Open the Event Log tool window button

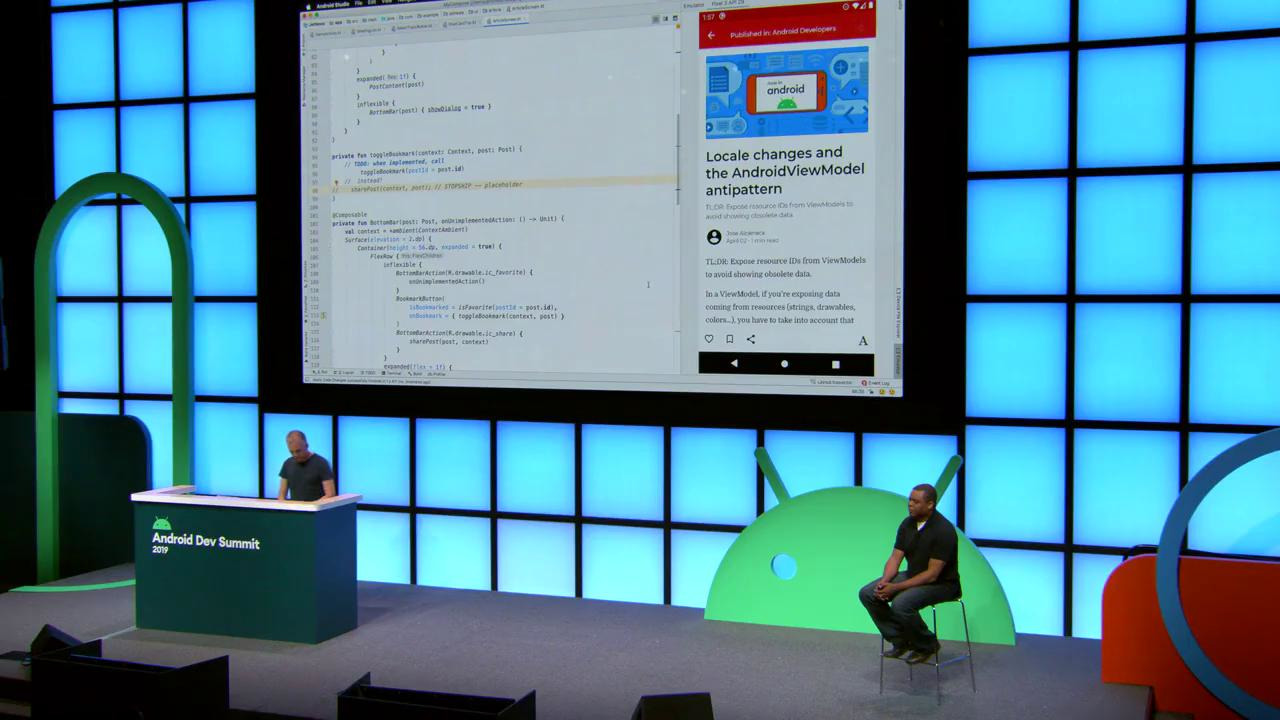(875, 383)
